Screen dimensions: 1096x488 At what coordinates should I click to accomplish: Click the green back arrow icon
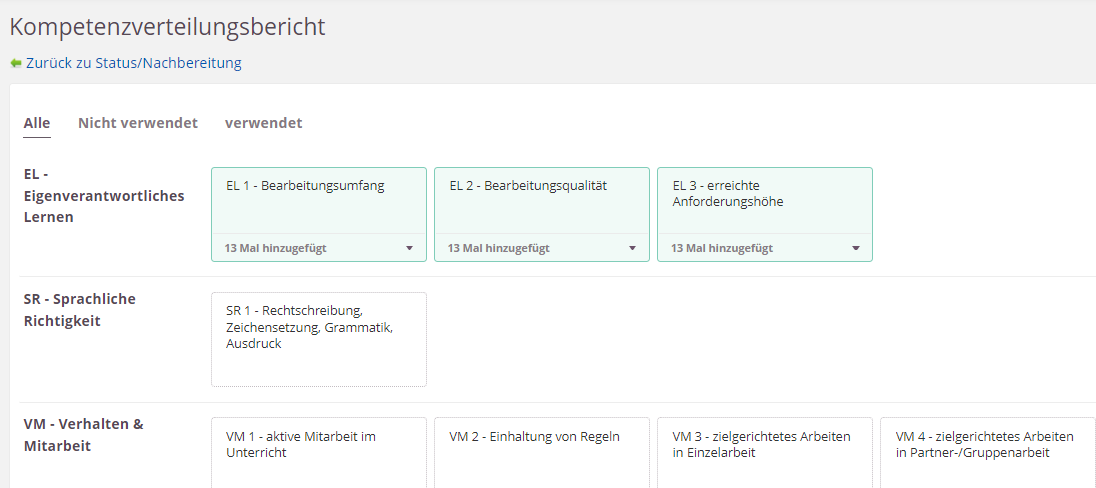click(16, 63)
